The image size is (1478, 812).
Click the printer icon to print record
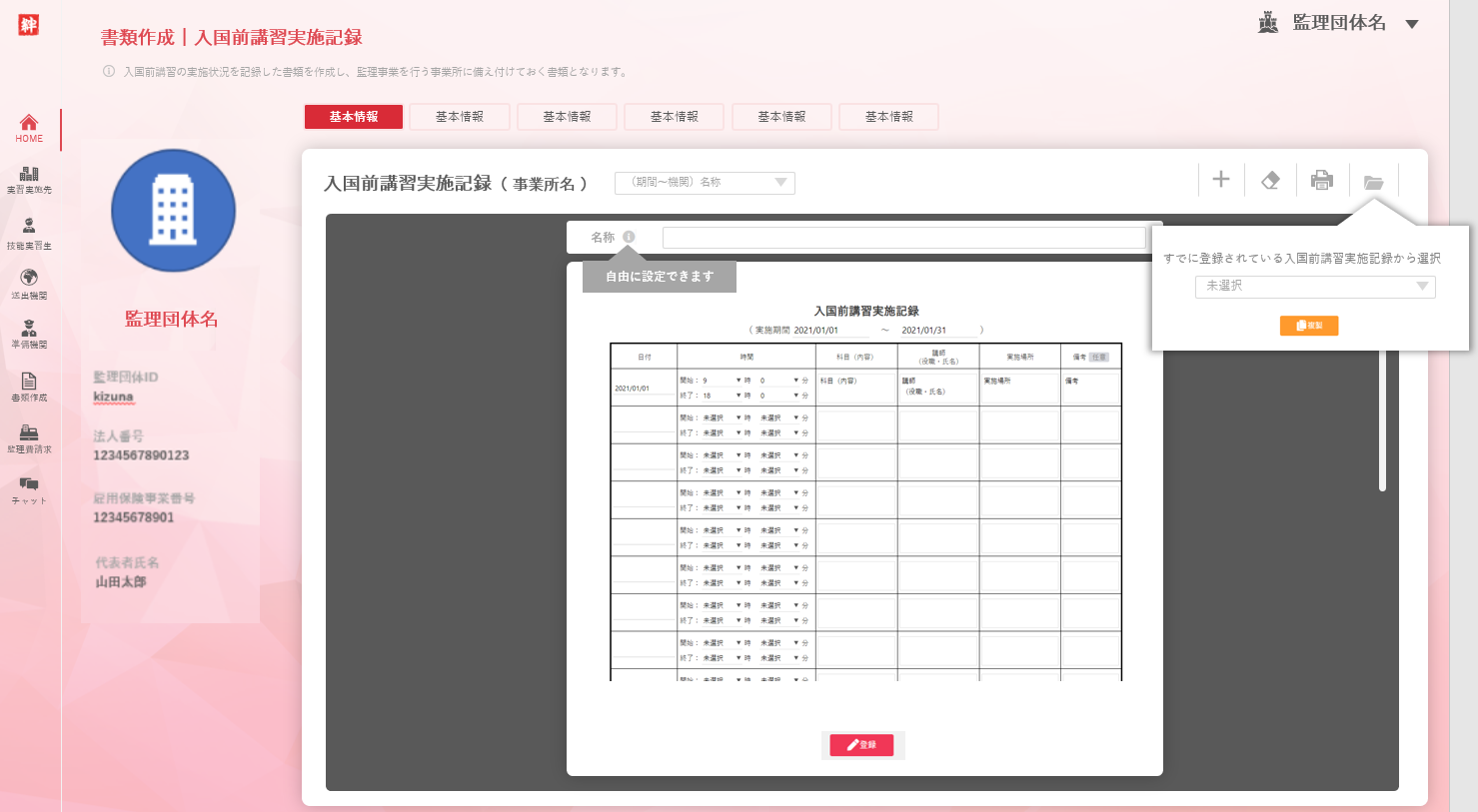pos(1322,181)
